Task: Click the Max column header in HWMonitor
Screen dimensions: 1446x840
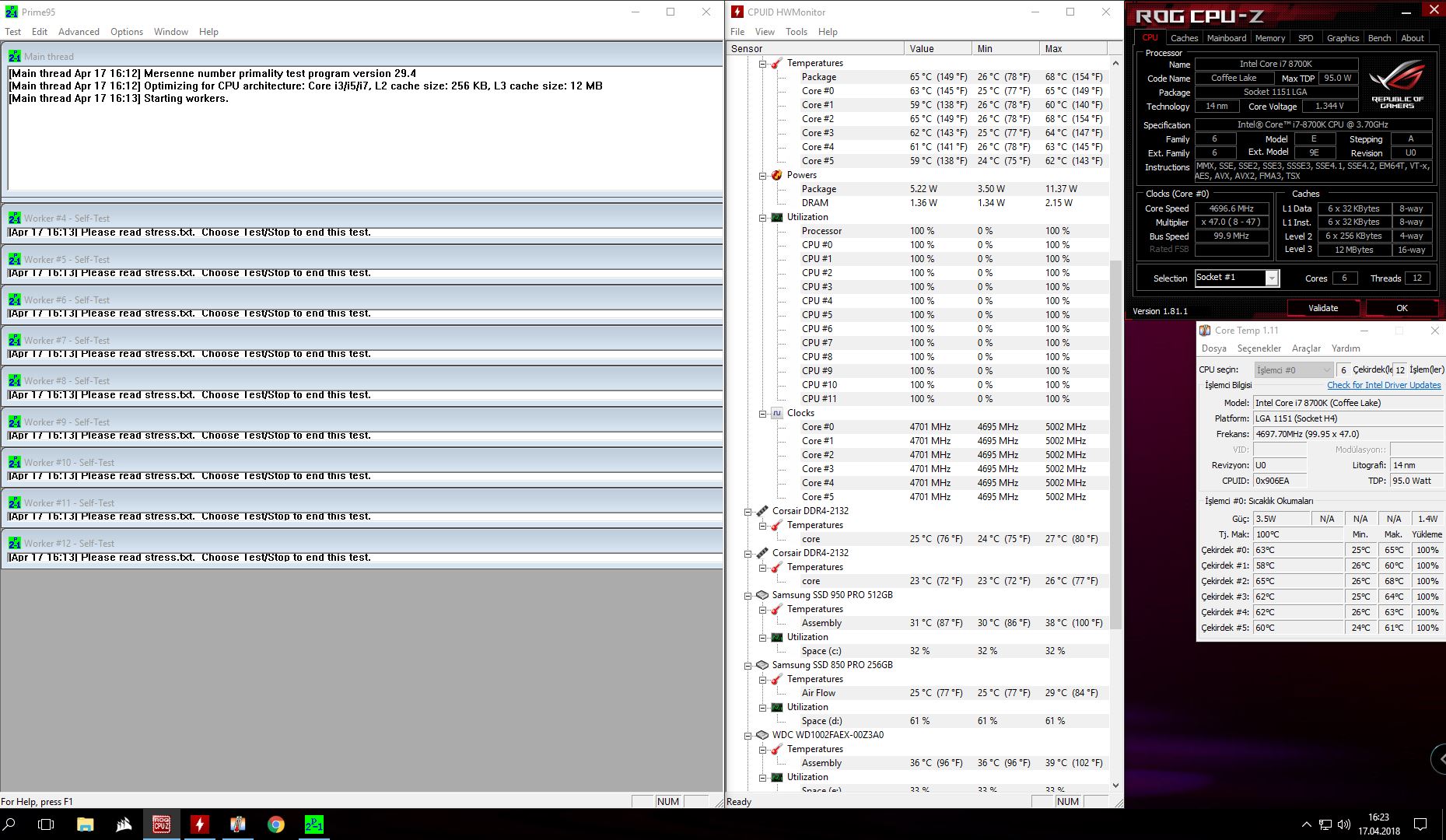Action: click(1073, 48)
